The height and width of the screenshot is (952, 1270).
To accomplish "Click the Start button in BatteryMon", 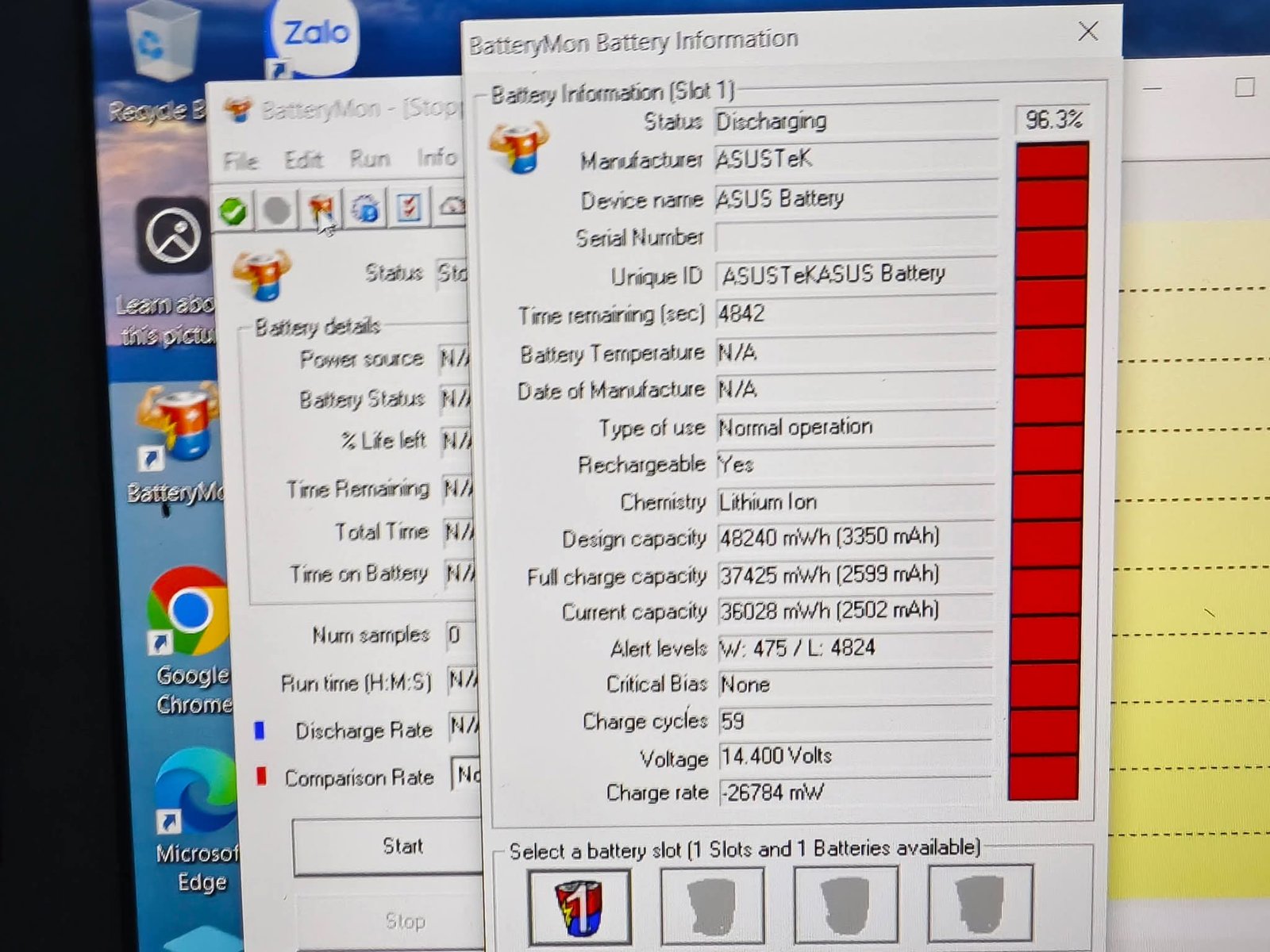I will pos(387,846).
